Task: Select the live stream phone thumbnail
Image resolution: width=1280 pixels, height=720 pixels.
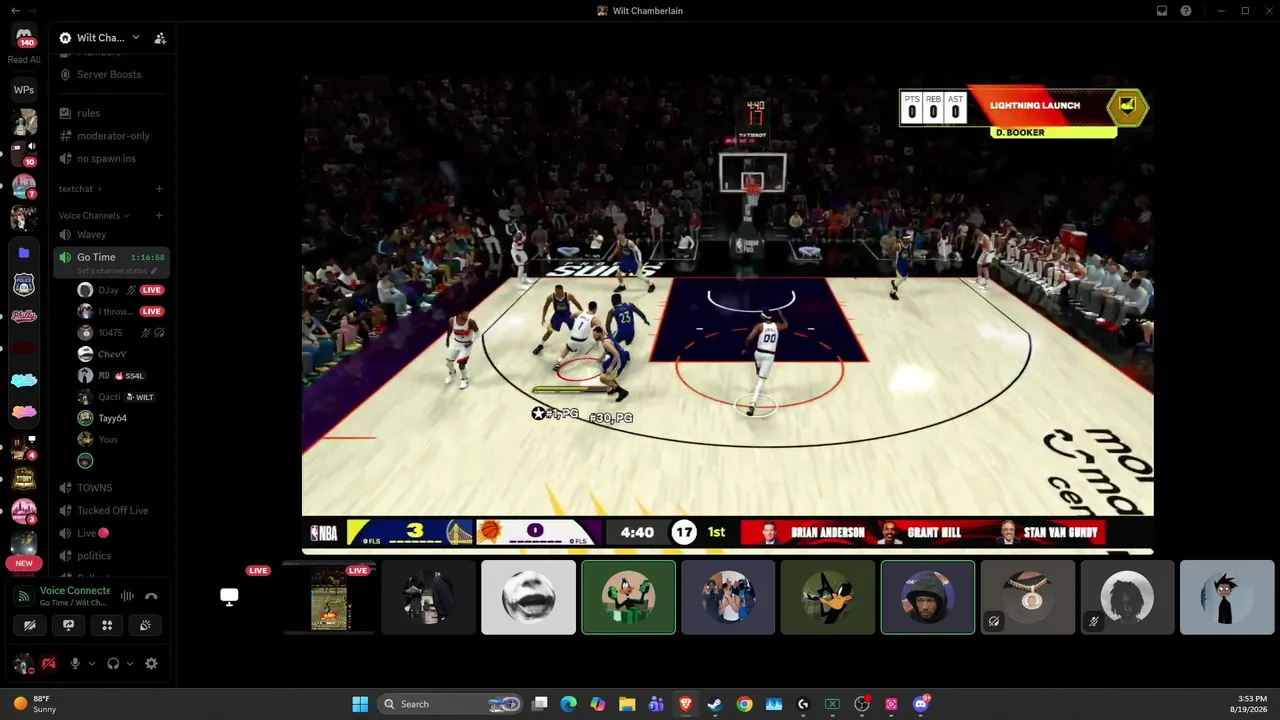Action: [x=329, y=598]
